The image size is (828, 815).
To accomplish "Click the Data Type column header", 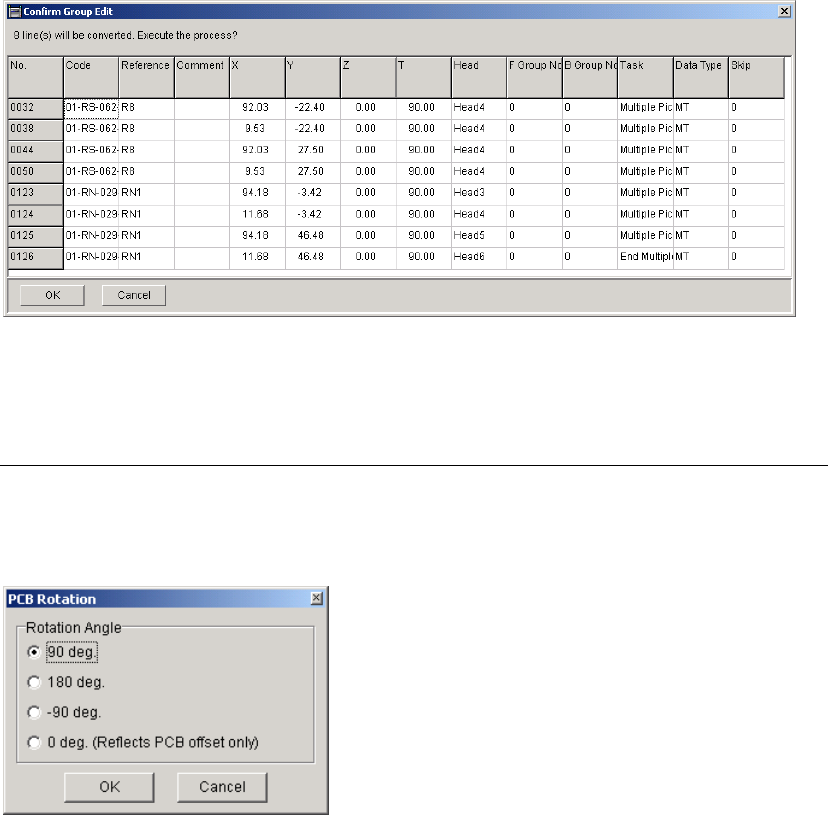I will pyautogui.click(x=701, y=77).
